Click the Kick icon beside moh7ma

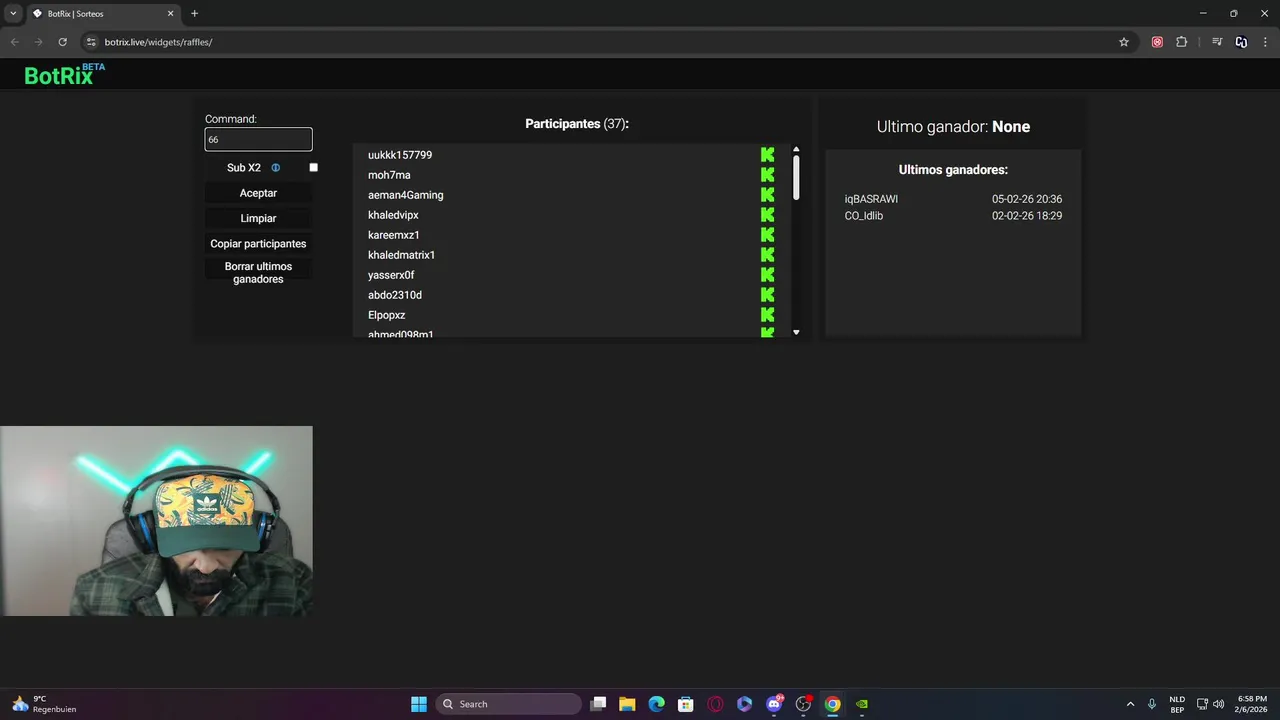point(767,175)
